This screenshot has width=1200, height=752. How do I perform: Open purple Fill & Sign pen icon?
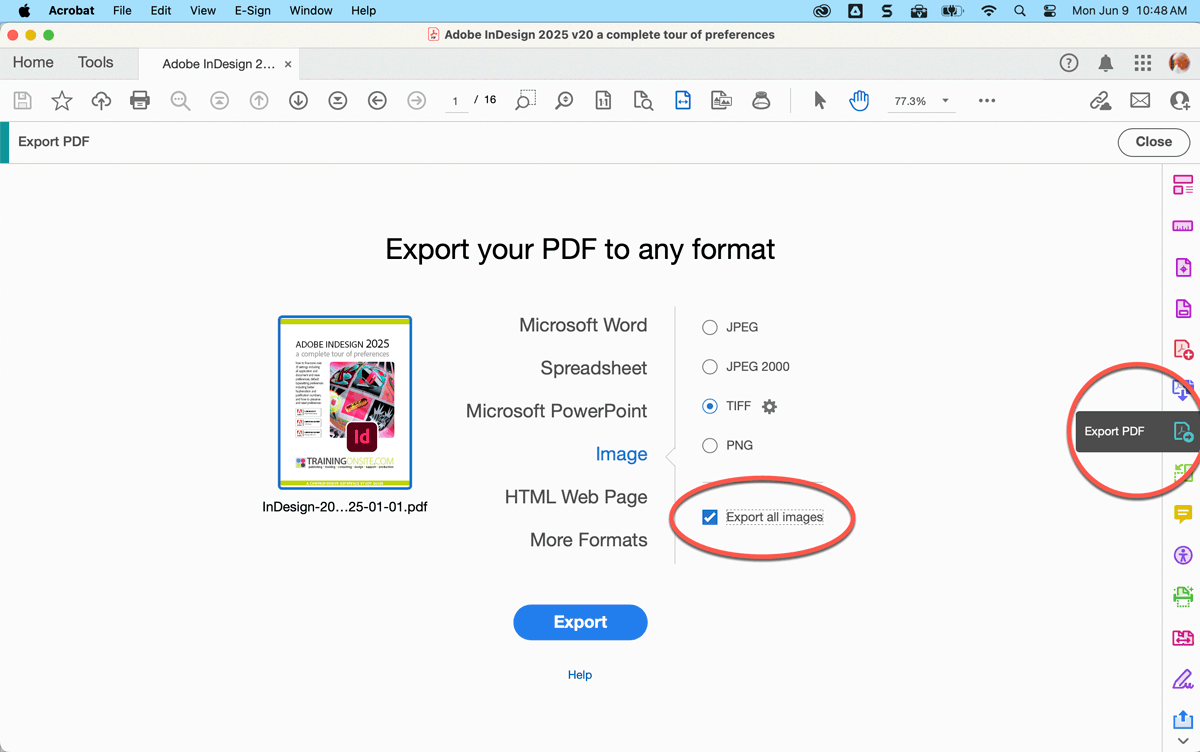click(1183, 679)
